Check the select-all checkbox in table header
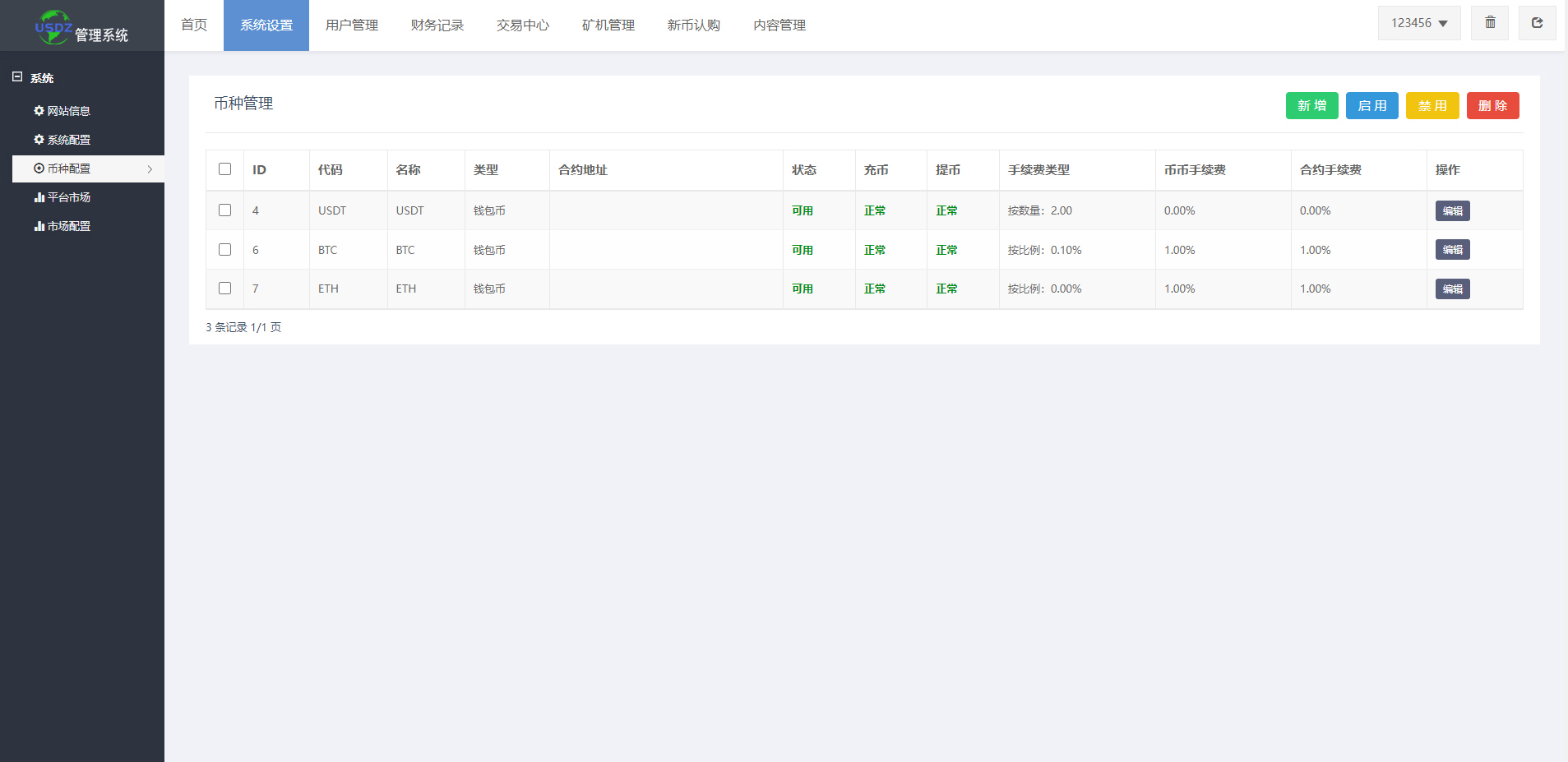The image size is (1568, 762). coord(224,168)
